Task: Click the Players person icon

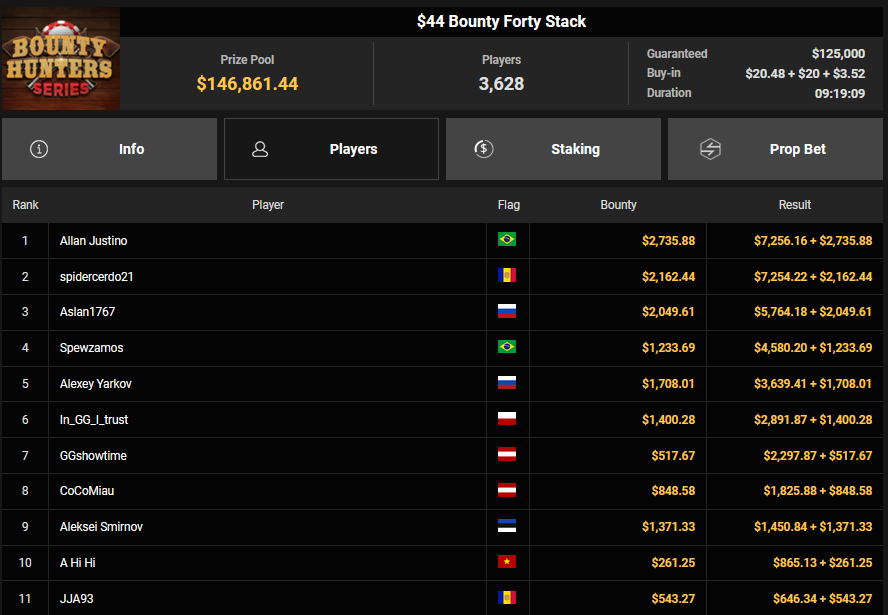Action: click(260, 149)
